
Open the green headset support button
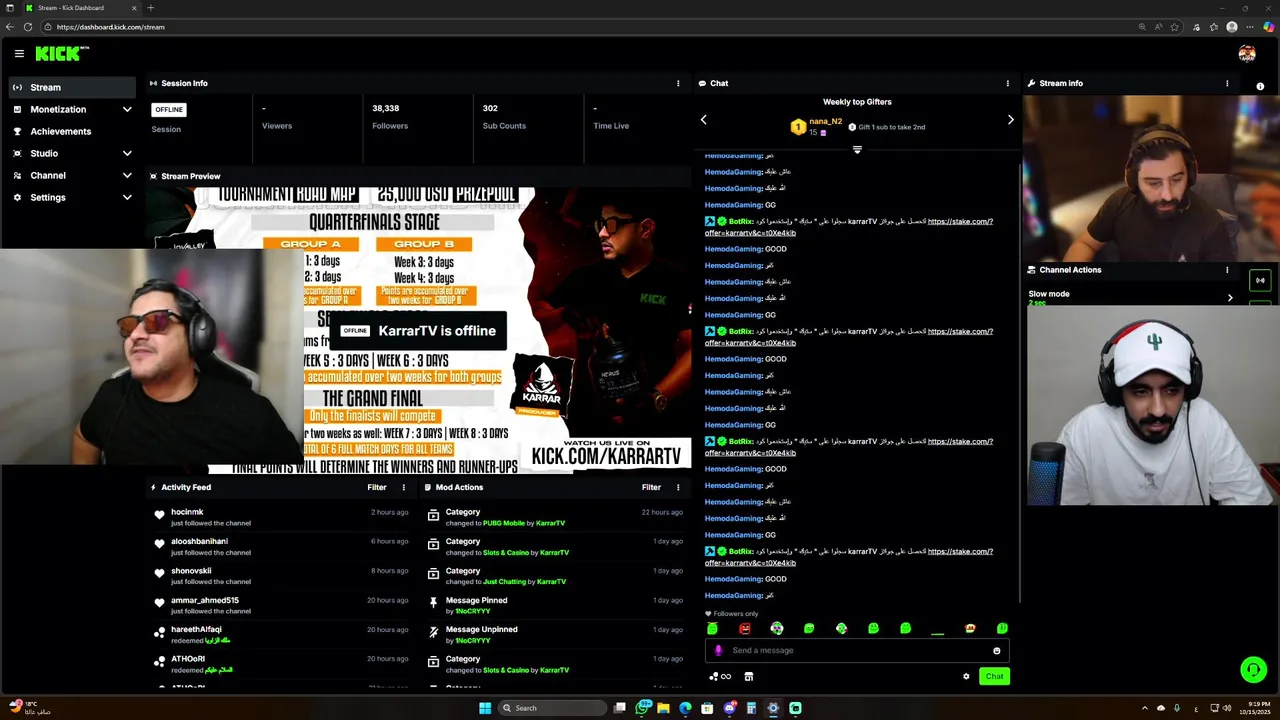[x=1253, y=669]
